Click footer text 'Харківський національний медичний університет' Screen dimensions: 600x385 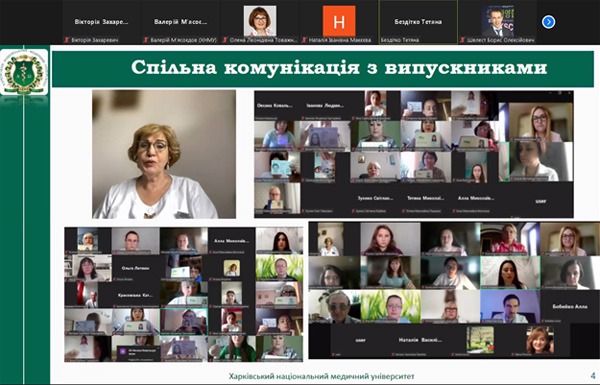[321, 376]
